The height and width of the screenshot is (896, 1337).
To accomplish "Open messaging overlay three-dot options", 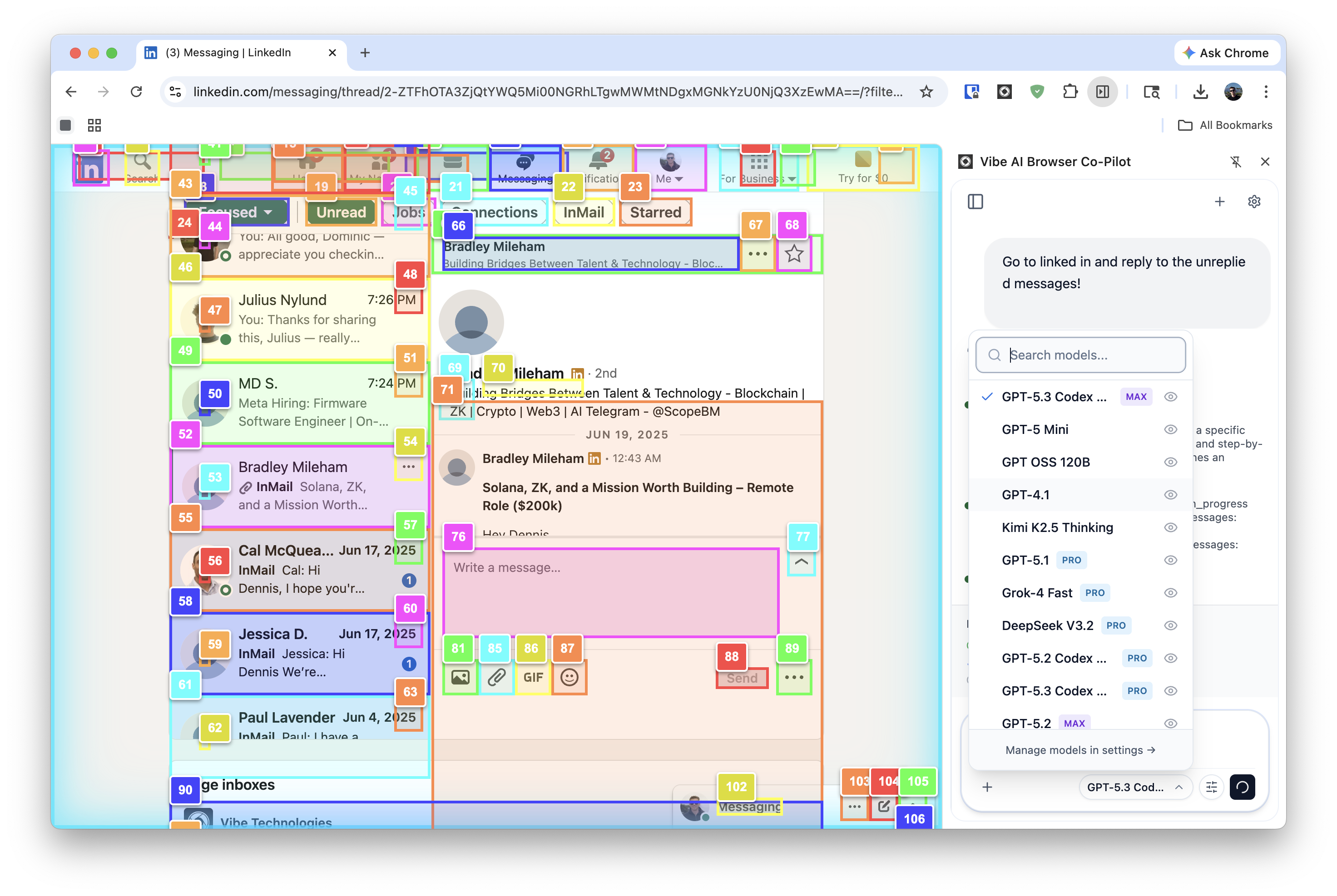I will (854, 806).
